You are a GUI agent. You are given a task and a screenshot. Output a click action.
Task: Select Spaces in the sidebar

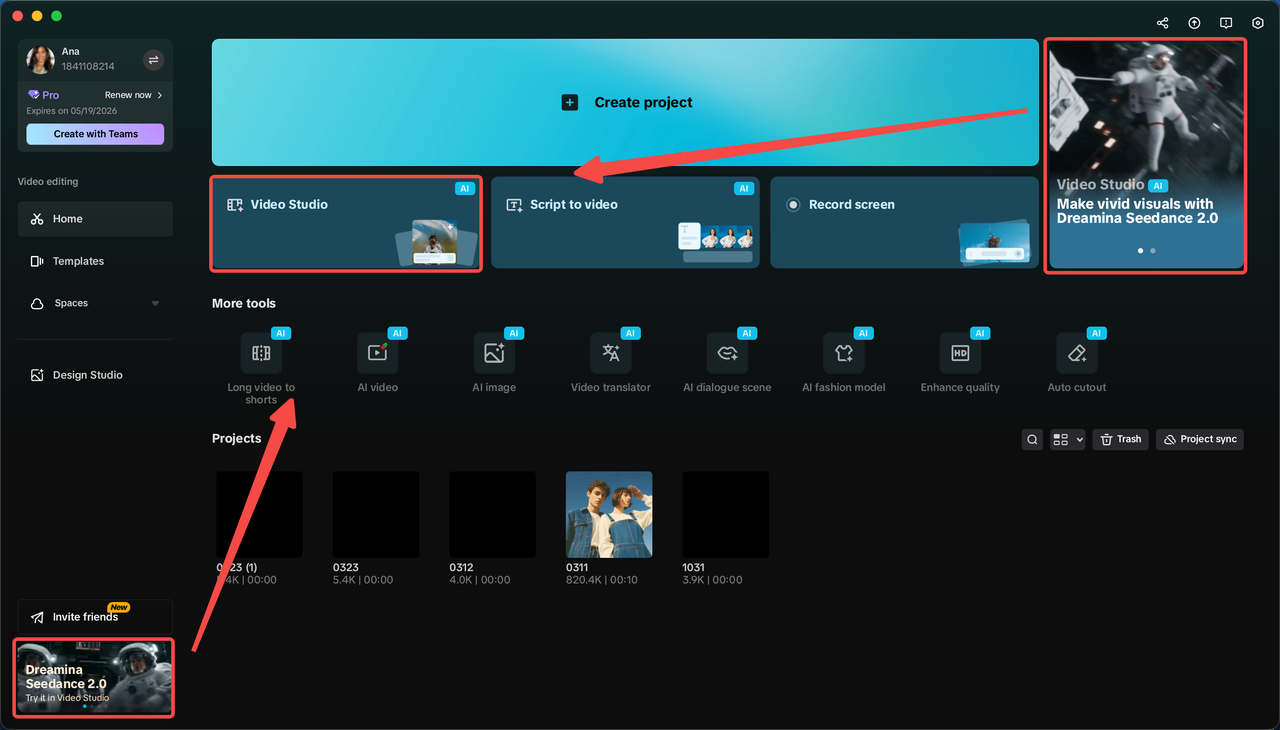tap(95, 303)
